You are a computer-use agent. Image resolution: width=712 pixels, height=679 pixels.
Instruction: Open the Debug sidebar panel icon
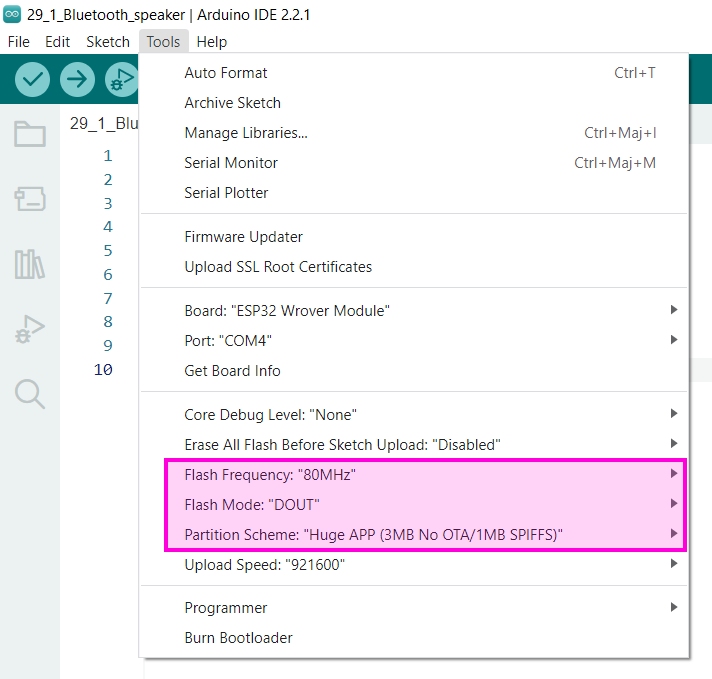coord(30,329)
